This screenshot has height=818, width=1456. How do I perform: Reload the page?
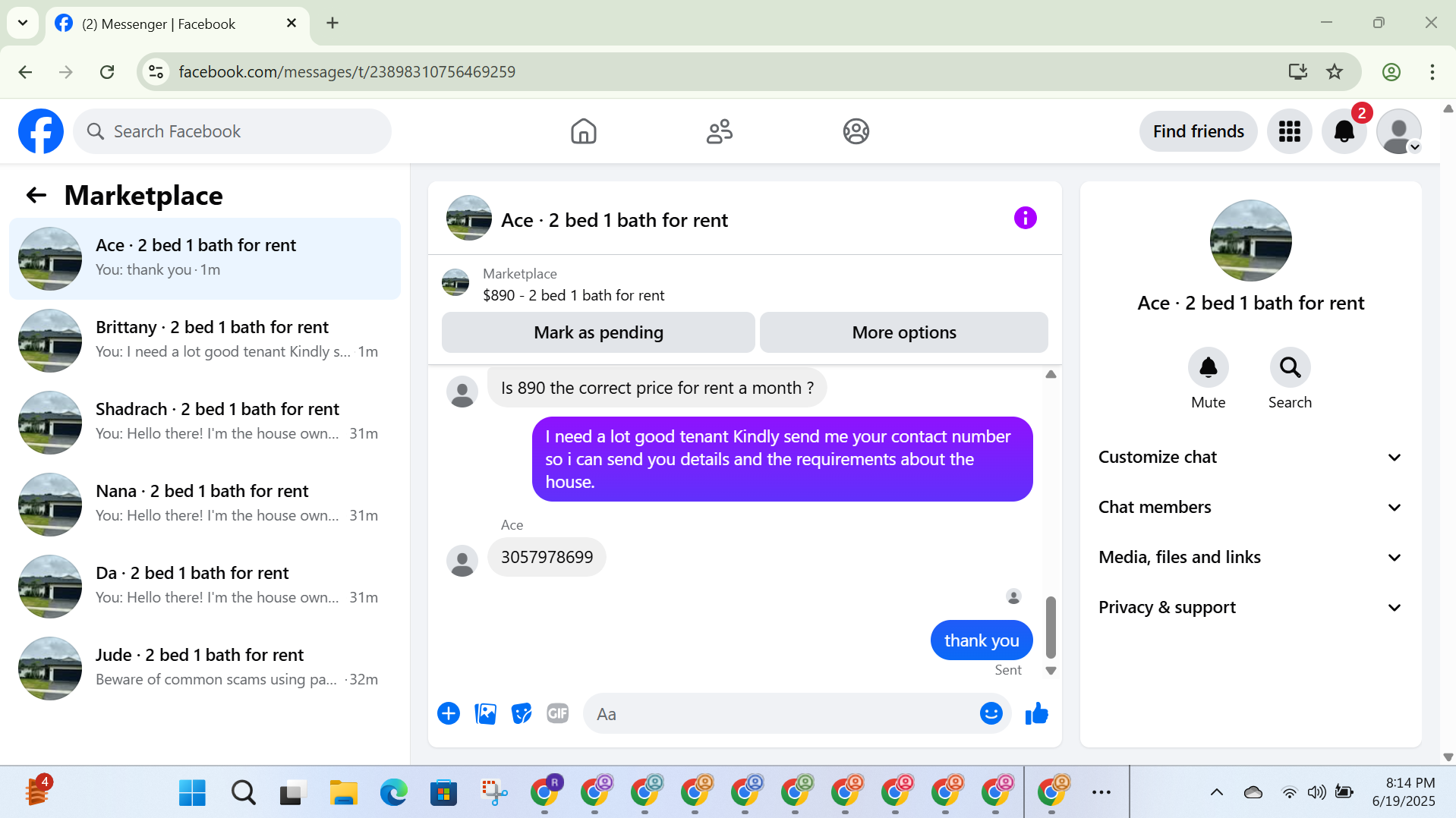click(107, 71)
